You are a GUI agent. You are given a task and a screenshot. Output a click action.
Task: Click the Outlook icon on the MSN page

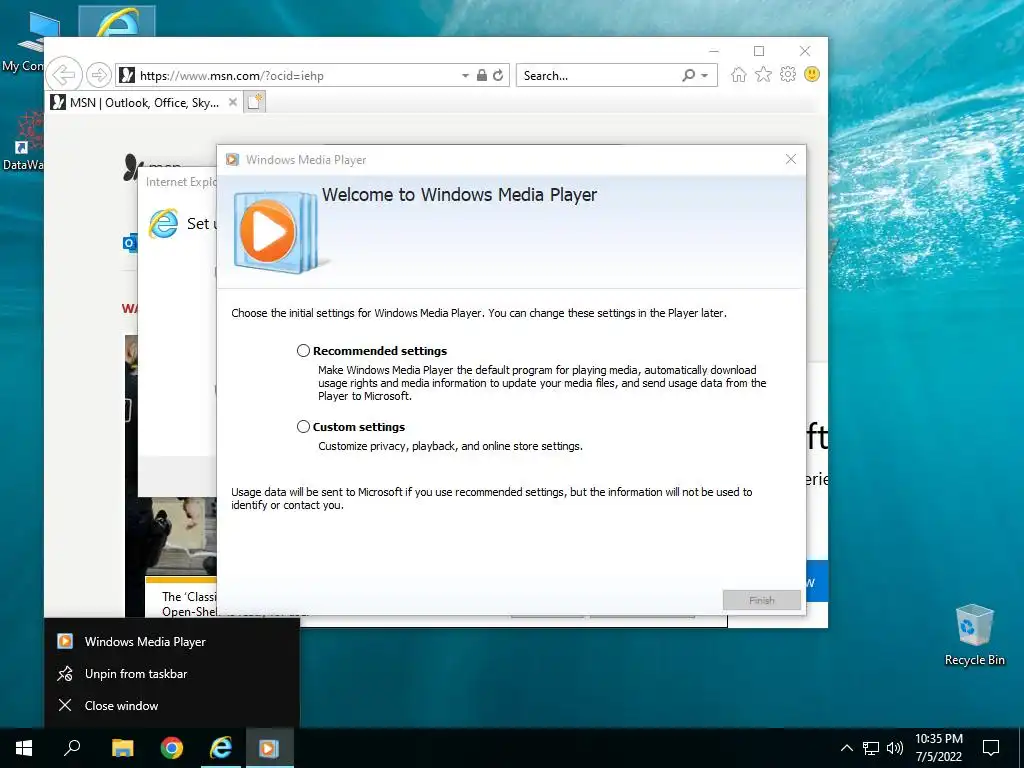[130, 243]
